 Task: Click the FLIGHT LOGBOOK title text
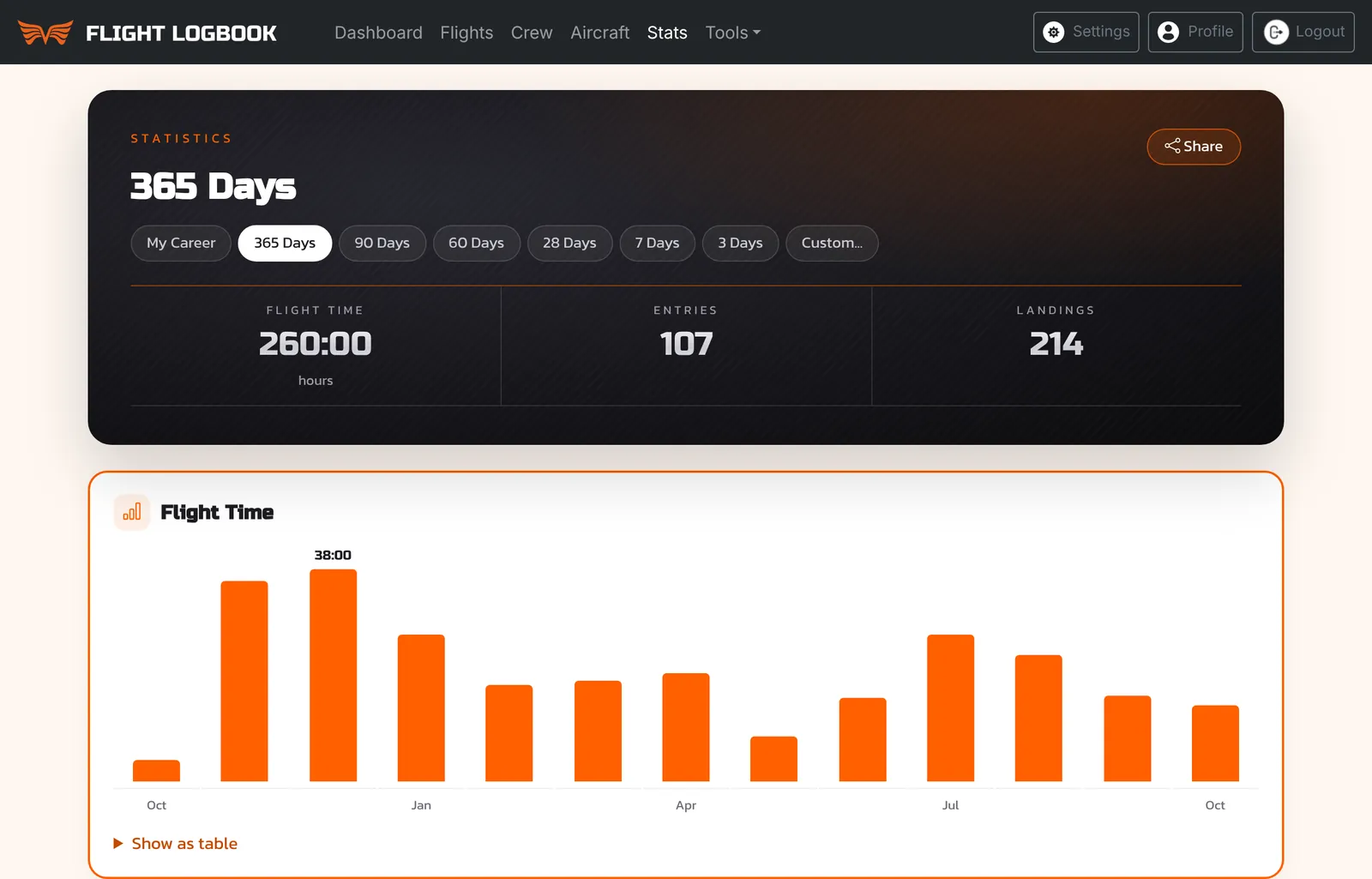pos(181,33)
